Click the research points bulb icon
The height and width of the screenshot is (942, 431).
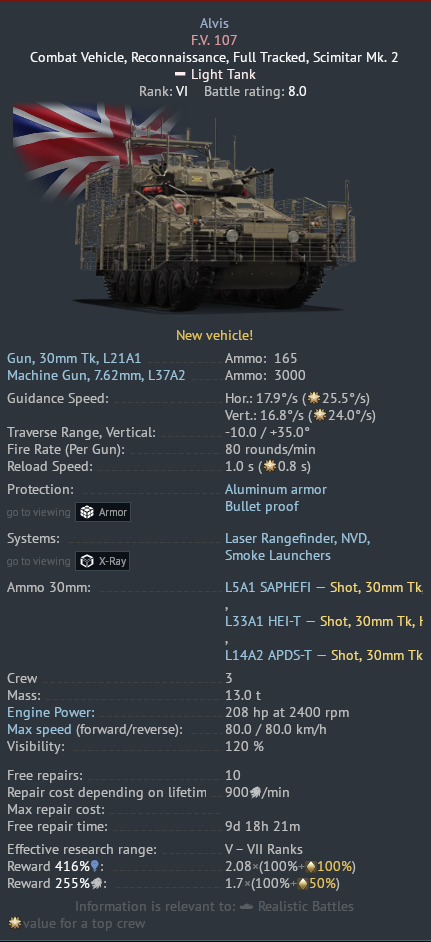[94, 866]
